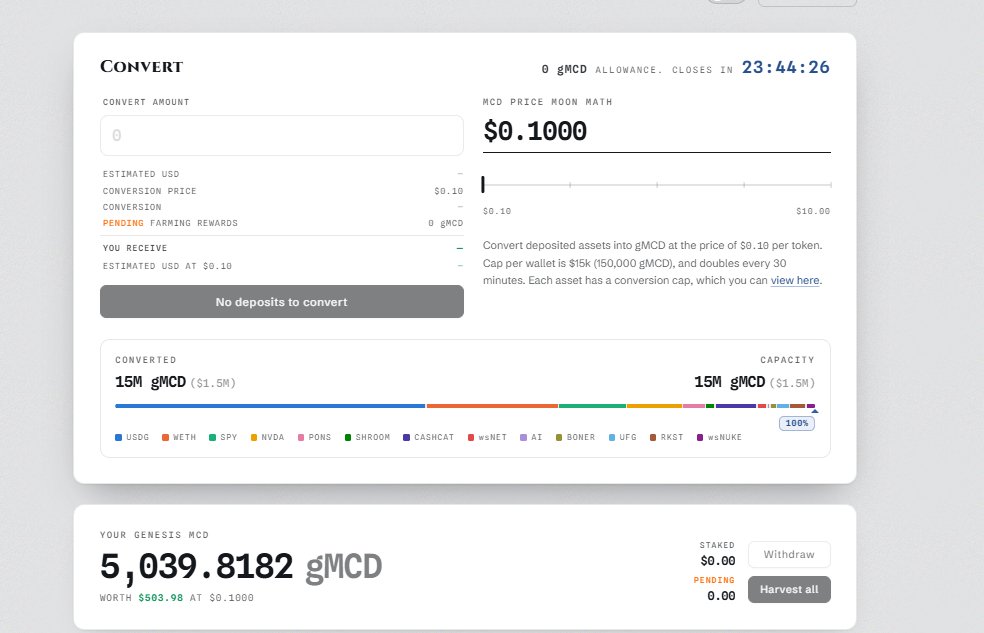The height and width of the screenshot is (633, 984).
Task: Select the SPY green legend marker
Action: 213,437
